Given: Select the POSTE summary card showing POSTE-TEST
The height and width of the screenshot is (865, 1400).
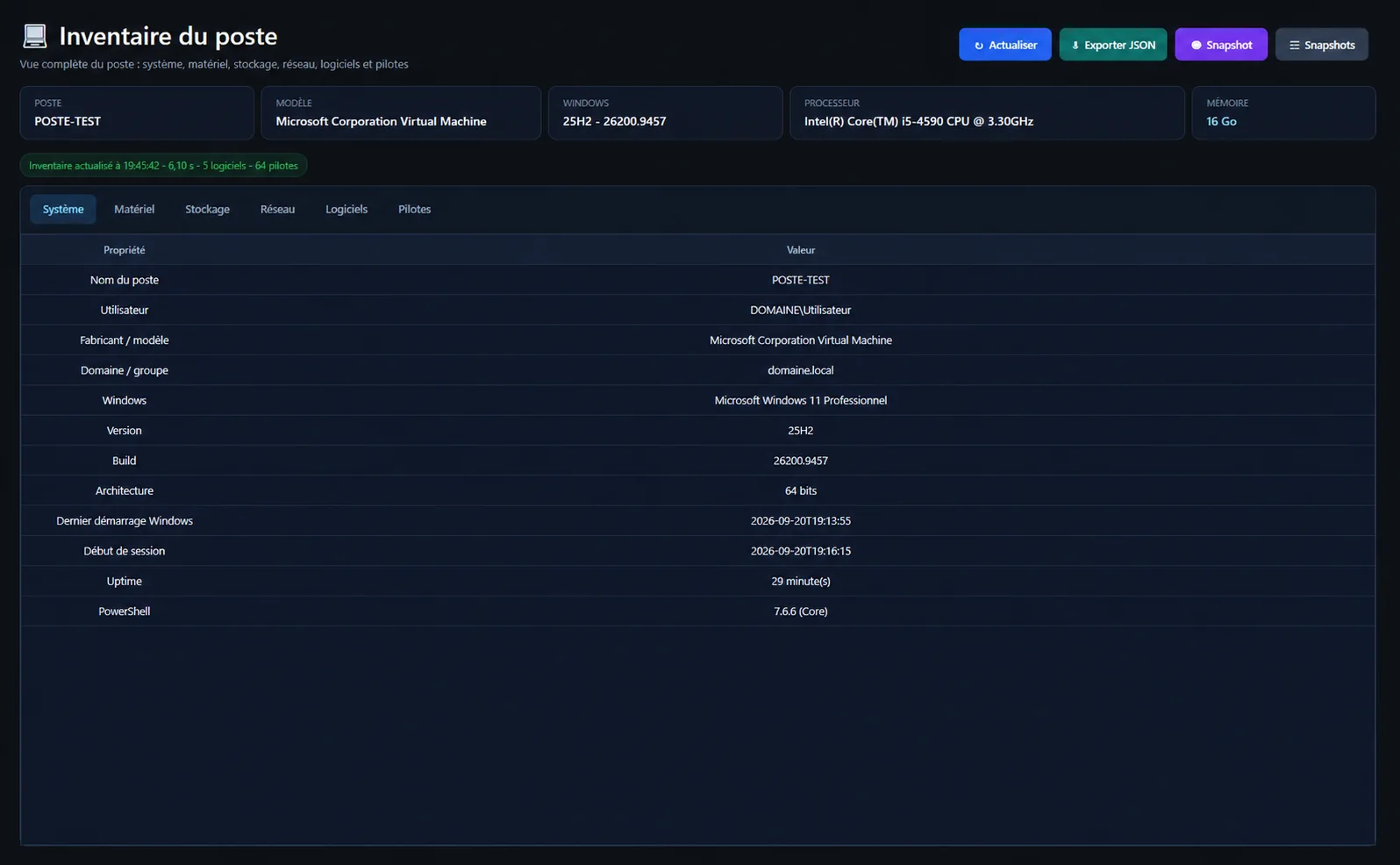Looking at the screenshot, I should pyautogui.click(x=137, y=113).
